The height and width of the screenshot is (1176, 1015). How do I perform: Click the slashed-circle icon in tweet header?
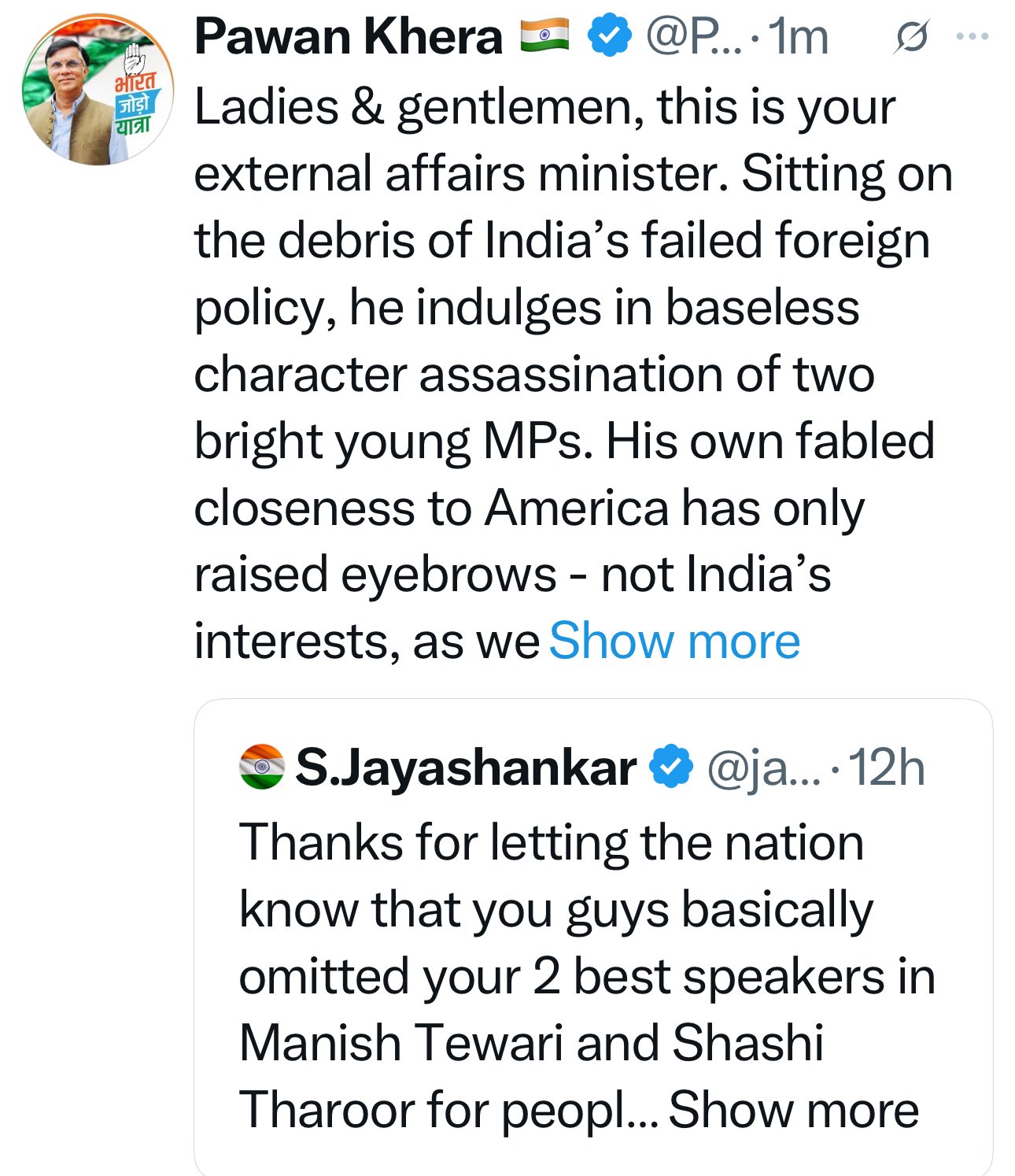(910, 37)
